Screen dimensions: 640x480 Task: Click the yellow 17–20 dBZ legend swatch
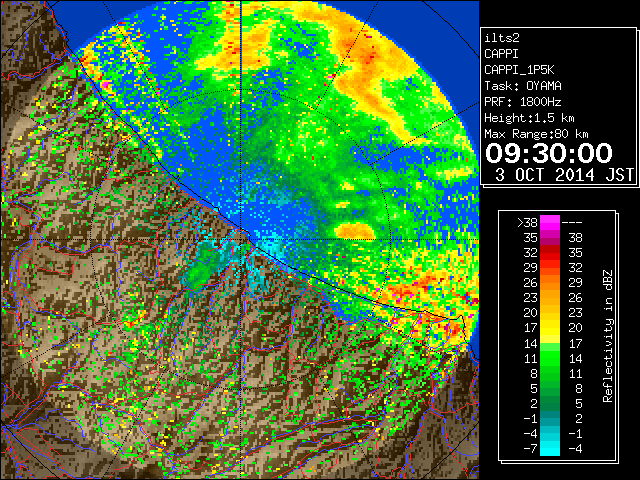[x=550, y=328]
